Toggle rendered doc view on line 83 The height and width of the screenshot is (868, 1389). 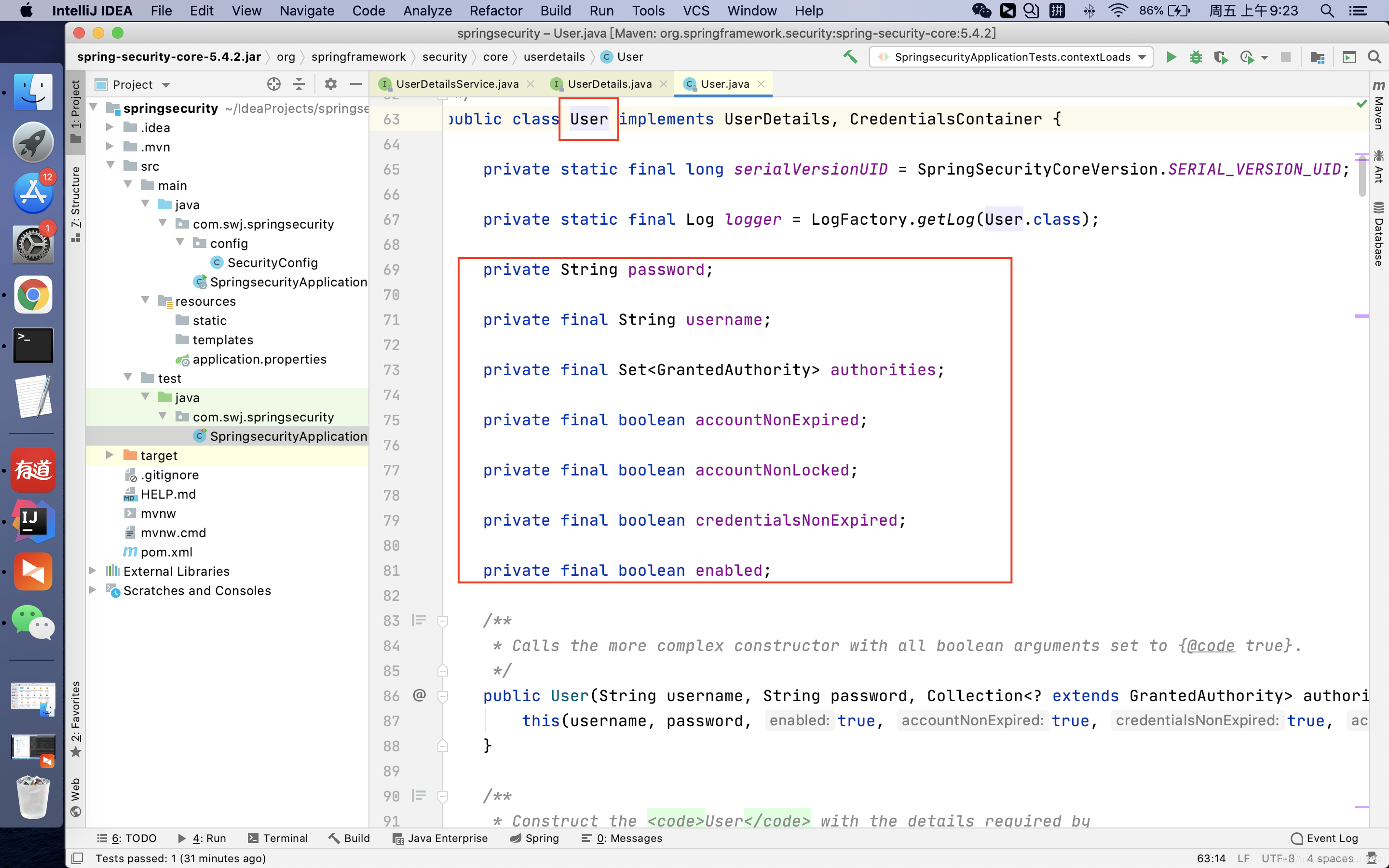[419, 620]
